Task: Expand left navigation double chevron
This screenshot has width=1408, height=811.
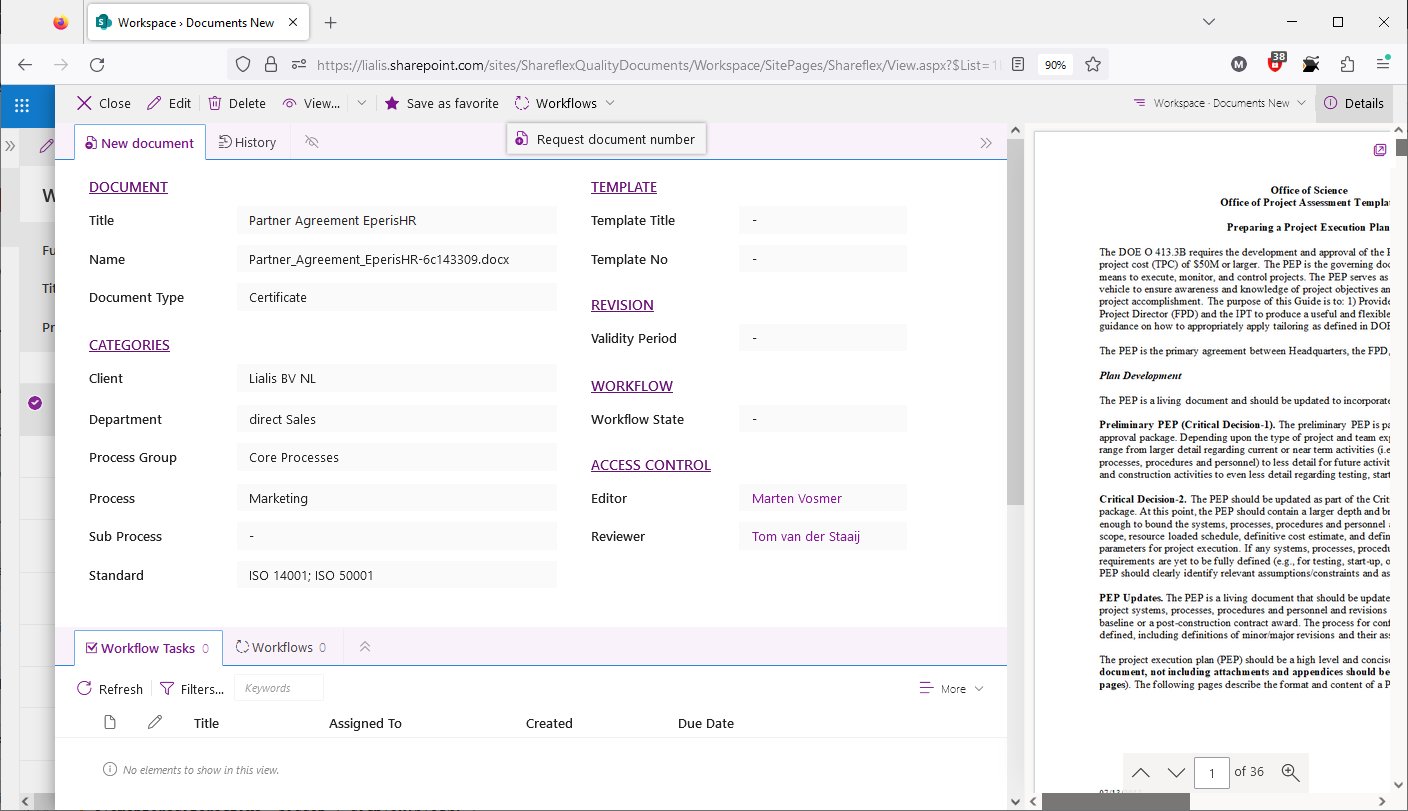Action: [10, 146]
